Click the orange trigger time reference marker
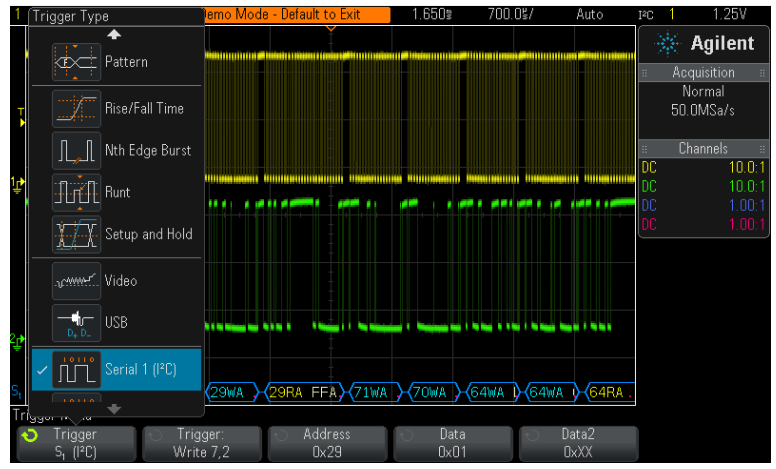This screenshot has width=776, height=469. [x=331, y=29]
